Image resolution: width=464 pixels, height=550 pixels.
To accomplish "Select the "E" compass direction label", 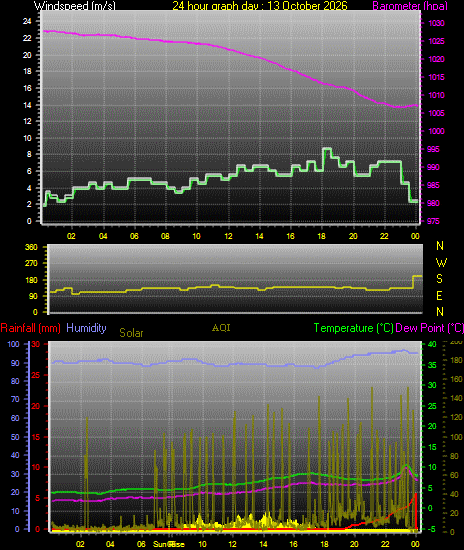I will point(439,296).
